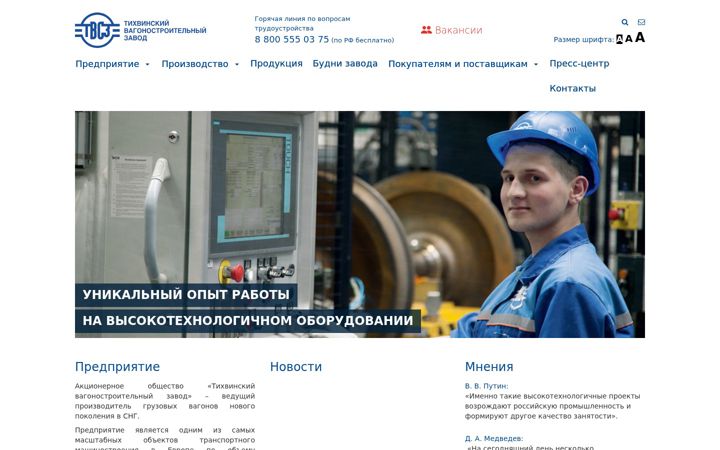The image size is (720, 450).
Task: Click the Уникальный опыт работы banner caption
Action: click(186, 295)
